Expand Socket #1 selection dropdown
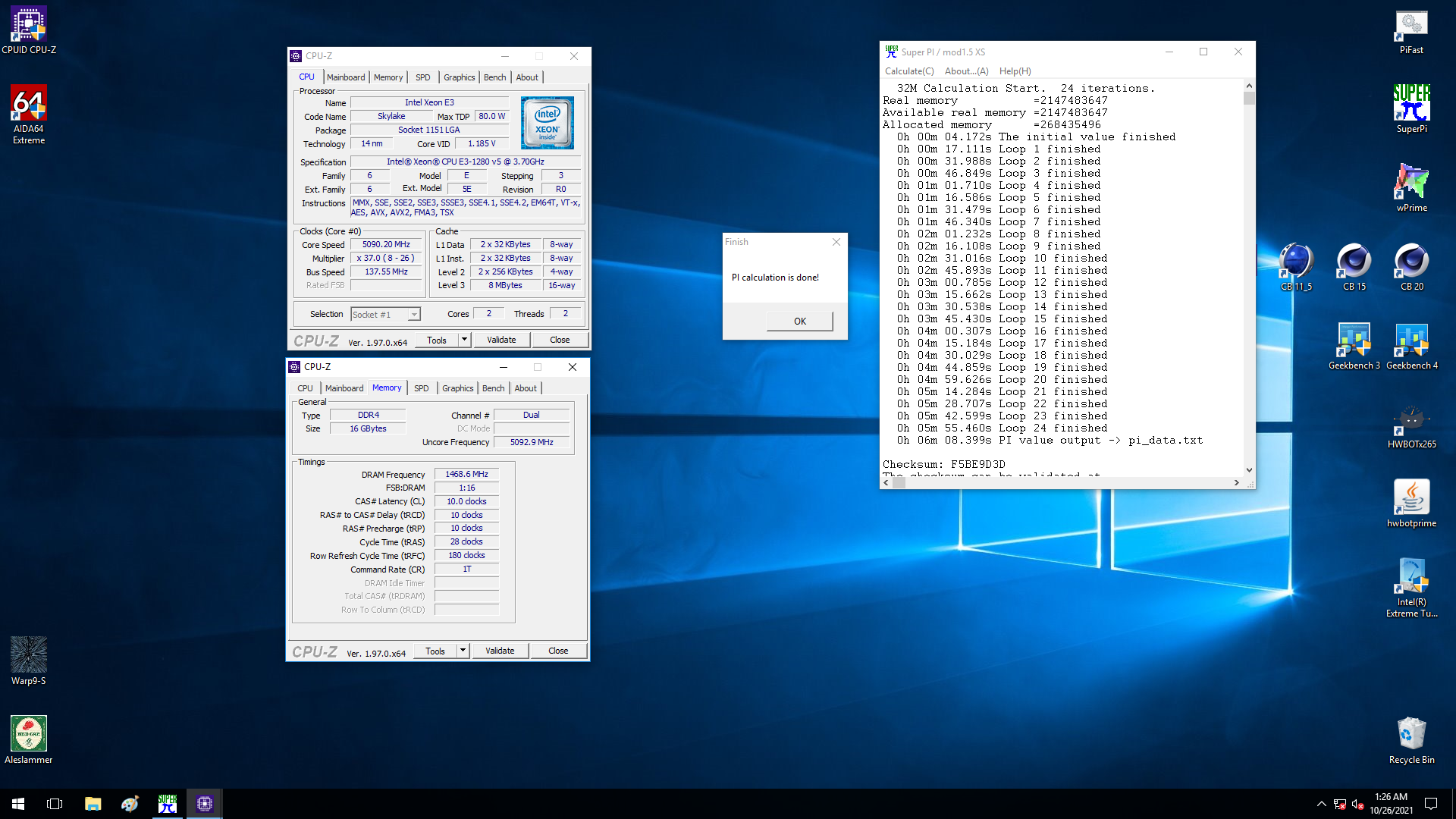 [414, 315]
